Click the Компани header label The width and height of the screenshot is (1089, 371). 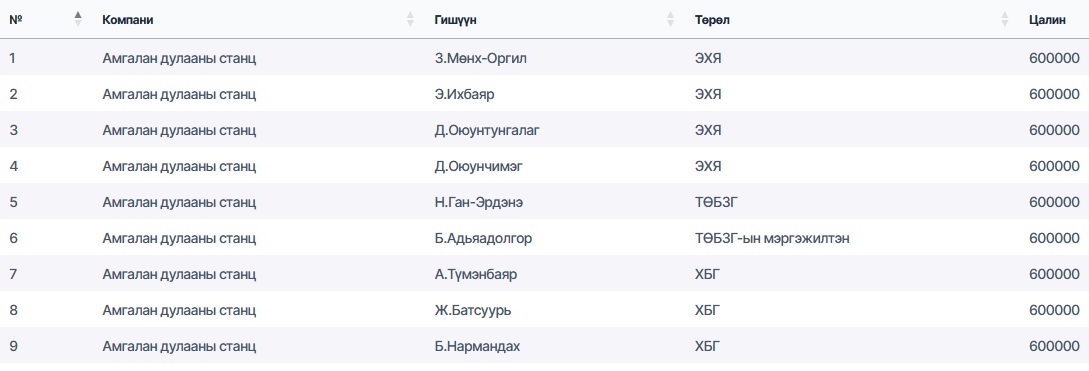click(128, 20)
